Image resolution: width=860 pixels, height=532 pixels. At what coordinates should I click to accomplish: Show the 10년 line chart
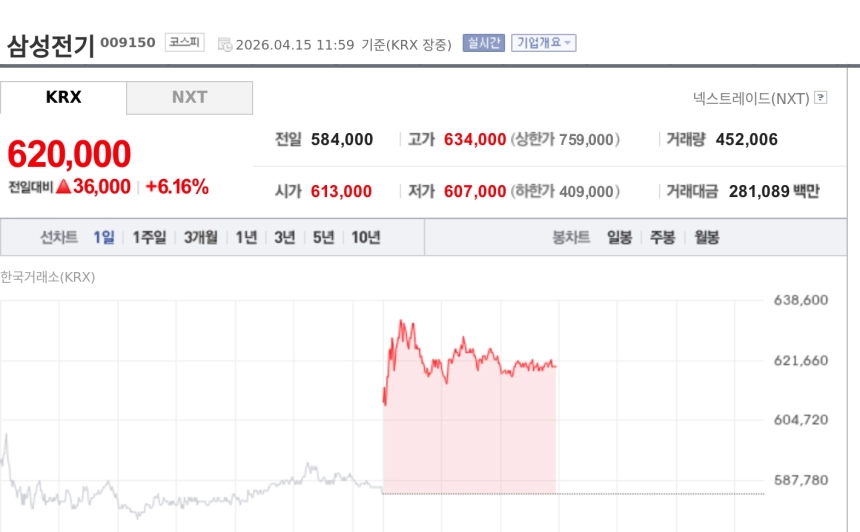pos(365,237)
